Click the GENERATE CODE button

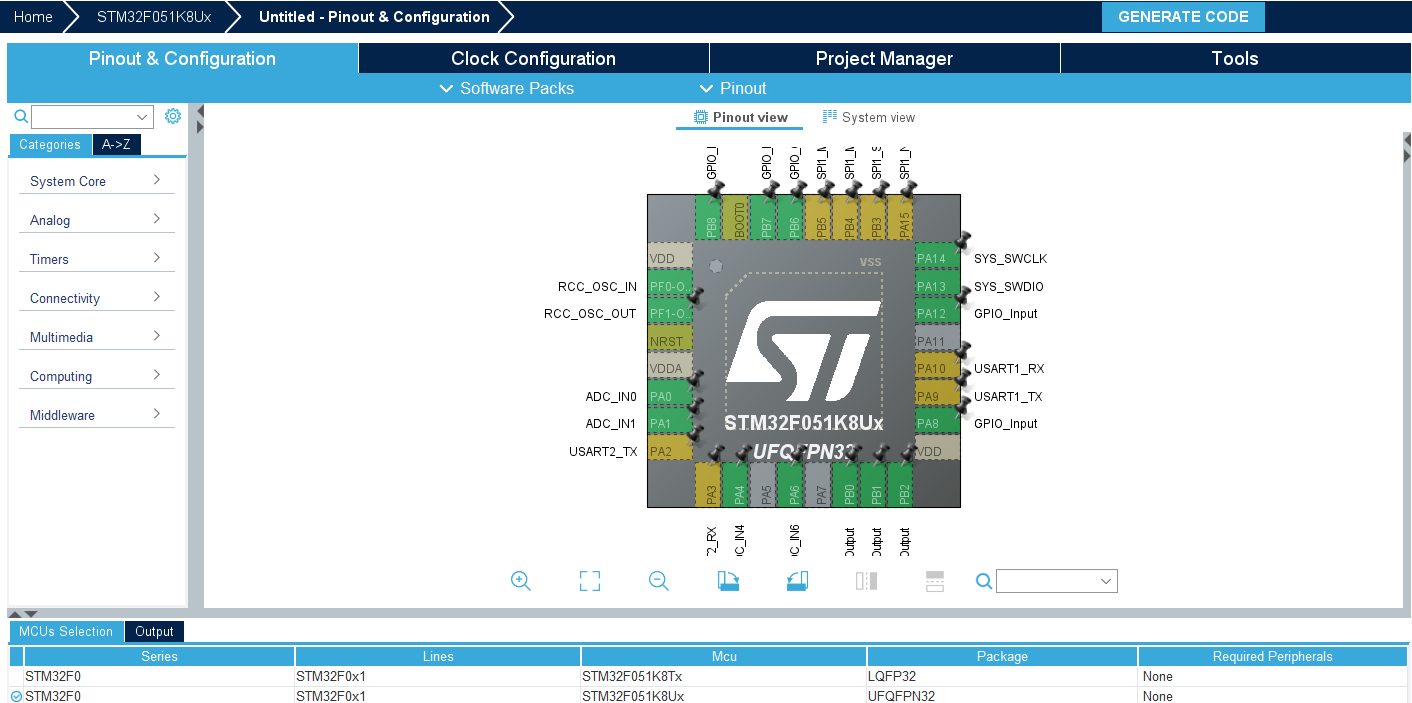tap(1183, 17)
